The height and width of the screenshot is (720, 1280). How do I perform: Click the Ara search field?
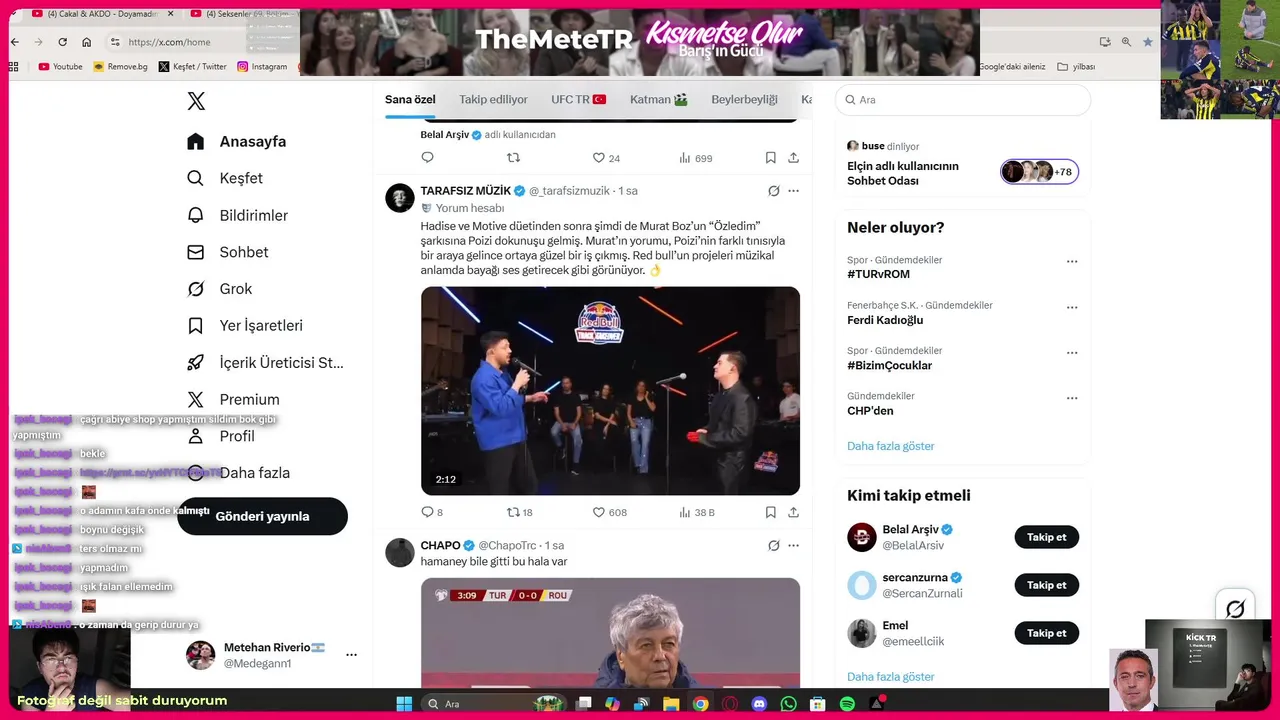point(962,100)
